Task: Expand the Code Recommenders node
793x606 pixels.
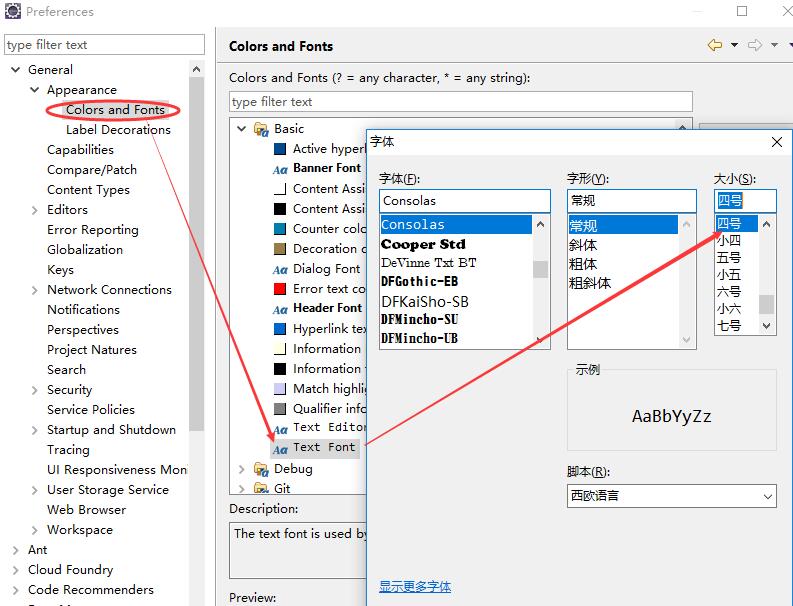Action: point(16,590)
